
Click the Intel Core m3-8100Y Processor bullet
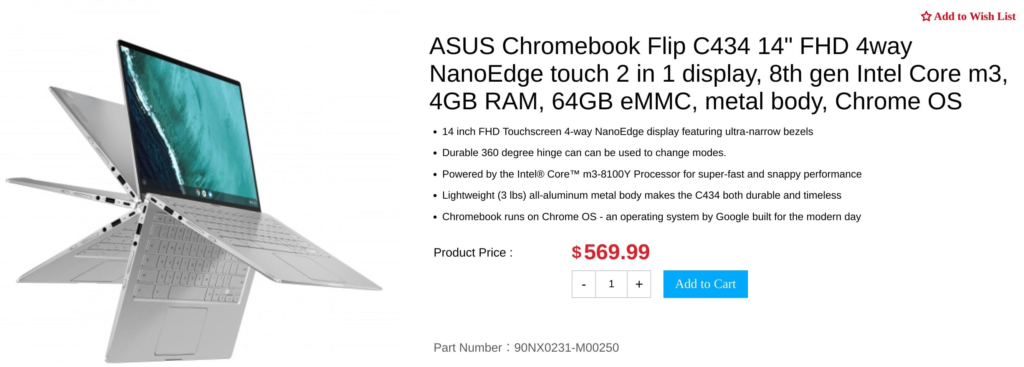[x=652, y=174]
